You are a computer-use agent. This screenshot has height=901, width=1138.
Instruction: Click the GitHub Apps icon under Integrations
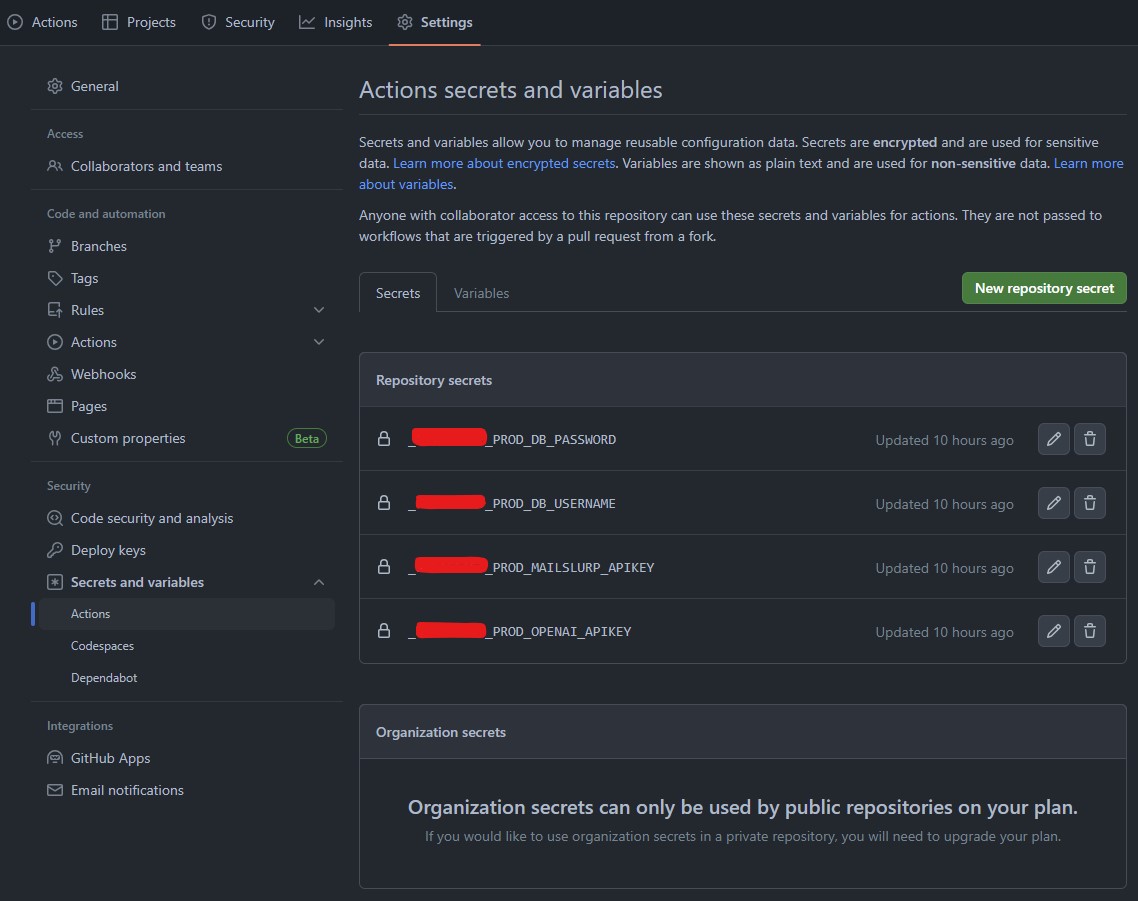pyautogui.click(x=54, y=758)
